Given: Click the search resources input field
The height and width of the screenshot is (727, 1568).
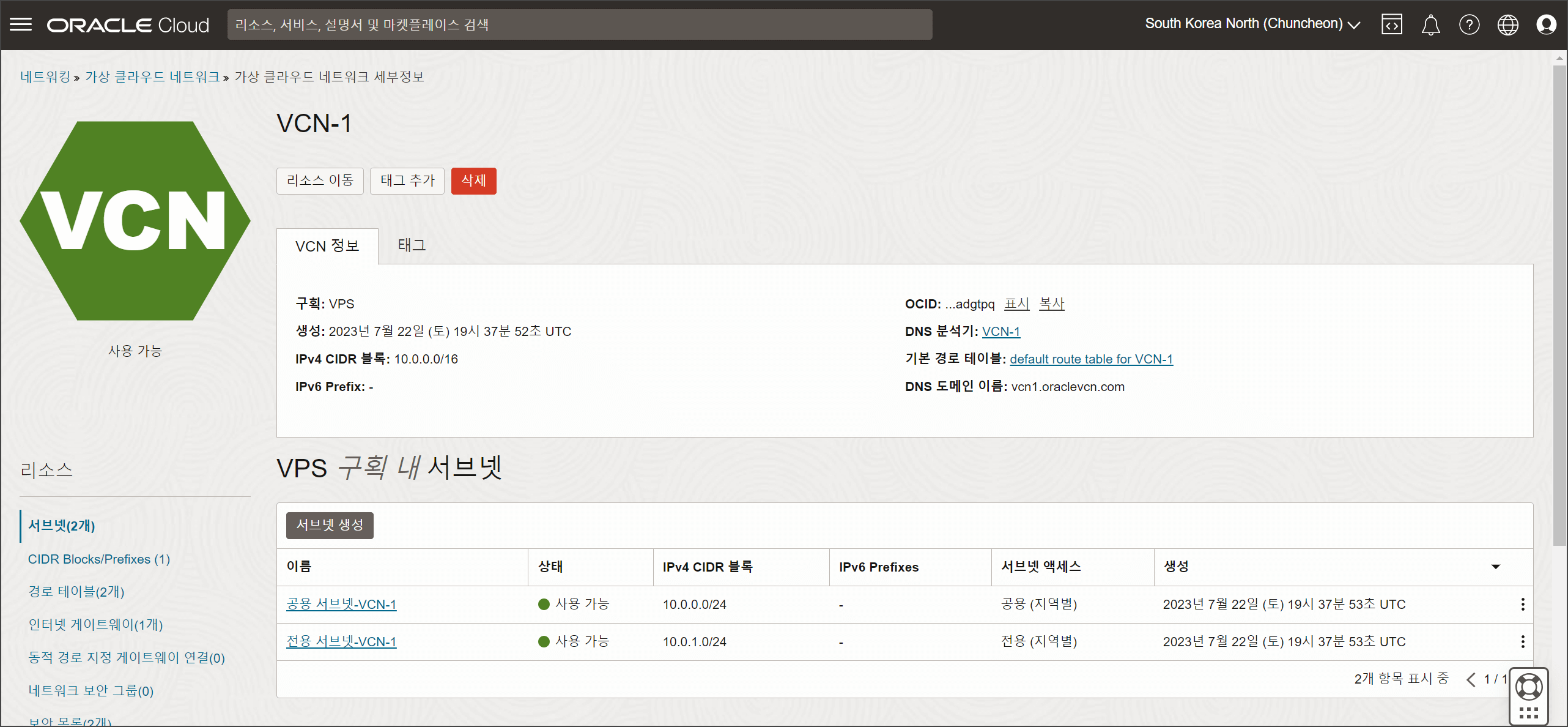Looking at the screenshot, I should tap(580, 24).
